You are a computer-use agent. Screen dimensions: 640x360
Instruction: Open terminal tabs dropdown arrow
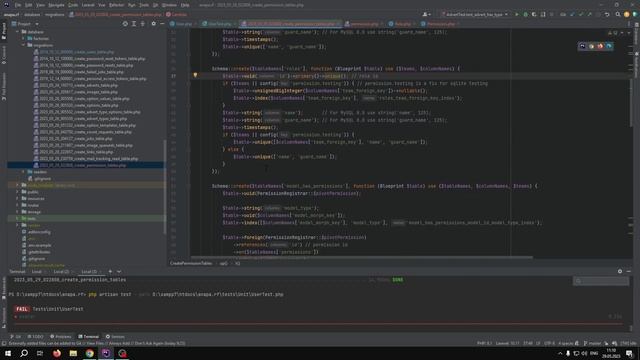[x=119, y=271]
